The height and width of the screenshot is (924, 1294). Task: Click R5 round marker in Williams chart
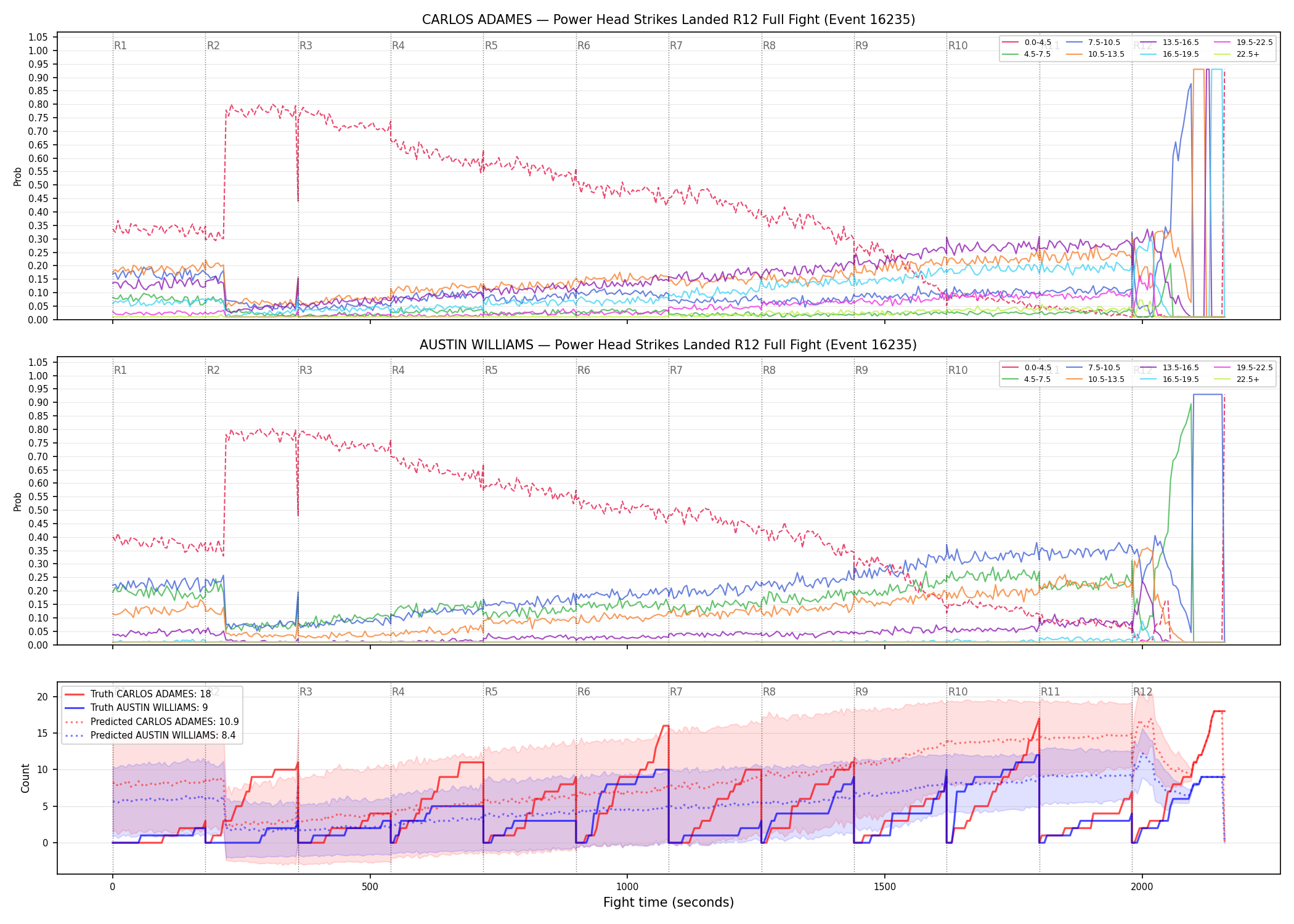pos(491,370)
